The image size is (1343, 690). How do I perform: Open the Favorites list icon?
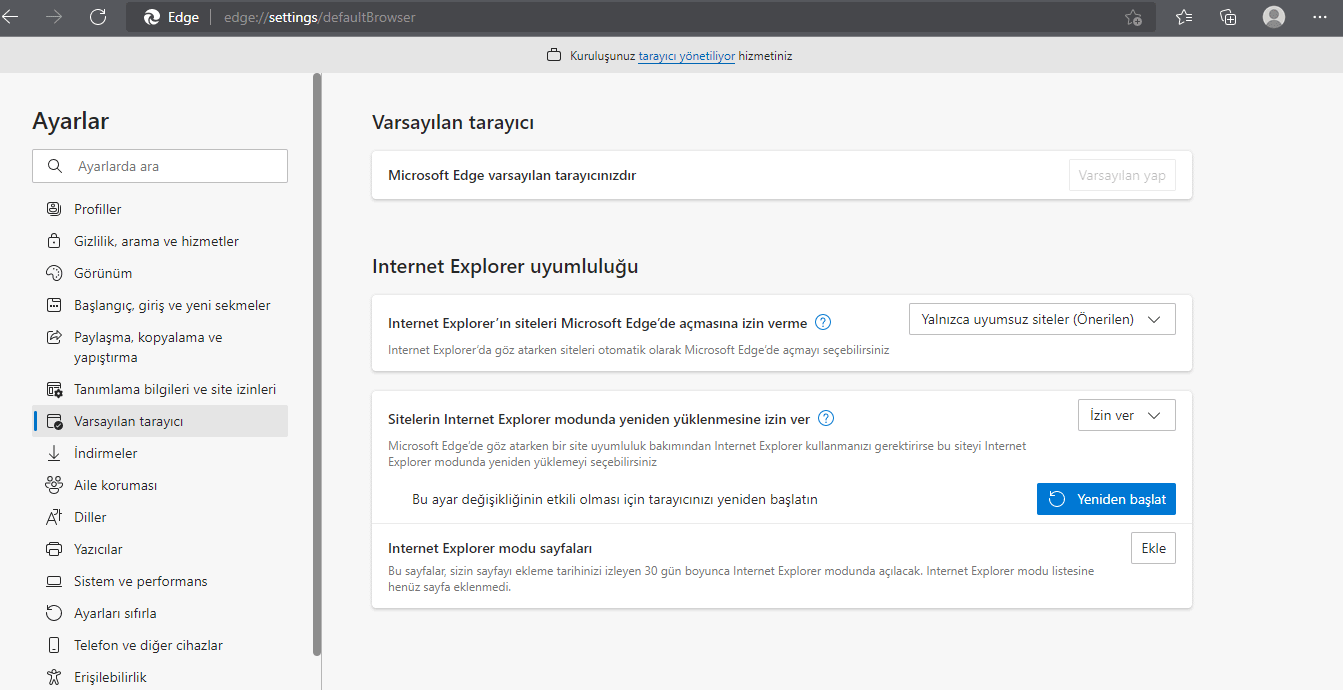click(x=1185, y=17)
